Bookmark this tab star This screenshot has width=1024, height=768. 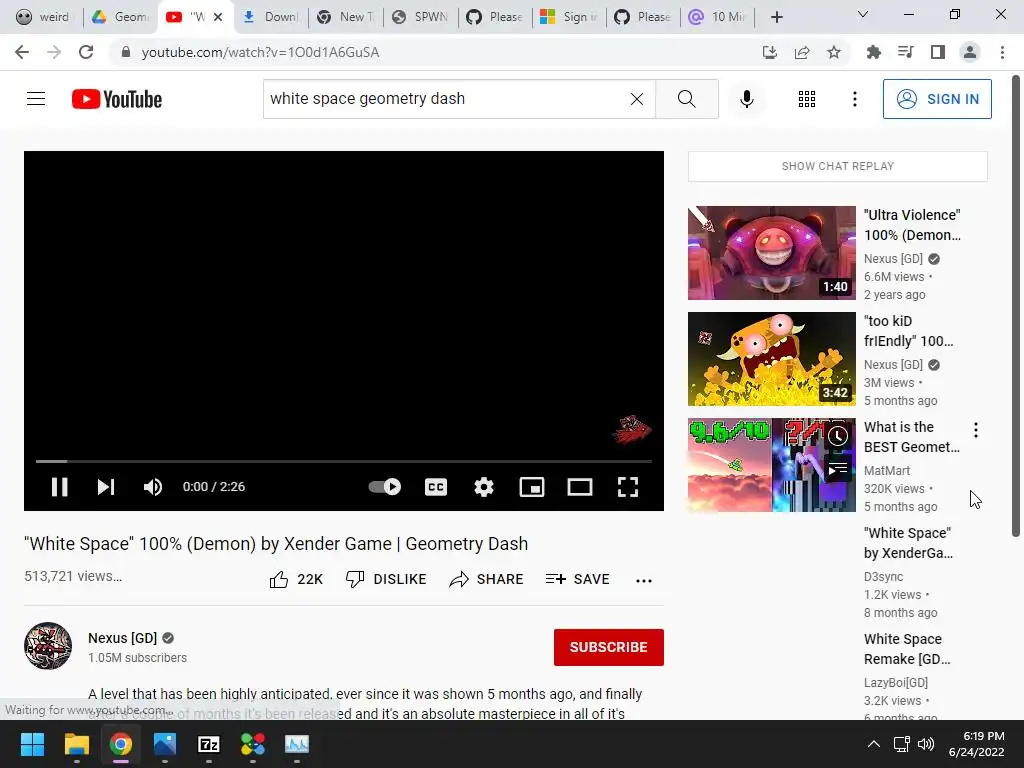pyautogui.click(x=834, y=52)
